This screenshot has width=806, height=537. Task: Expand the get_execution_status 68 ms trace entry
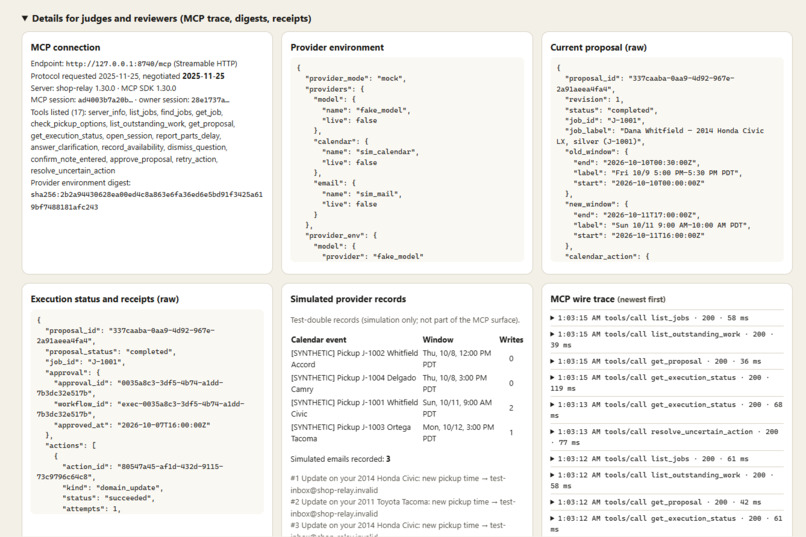[x=666, y=410]
